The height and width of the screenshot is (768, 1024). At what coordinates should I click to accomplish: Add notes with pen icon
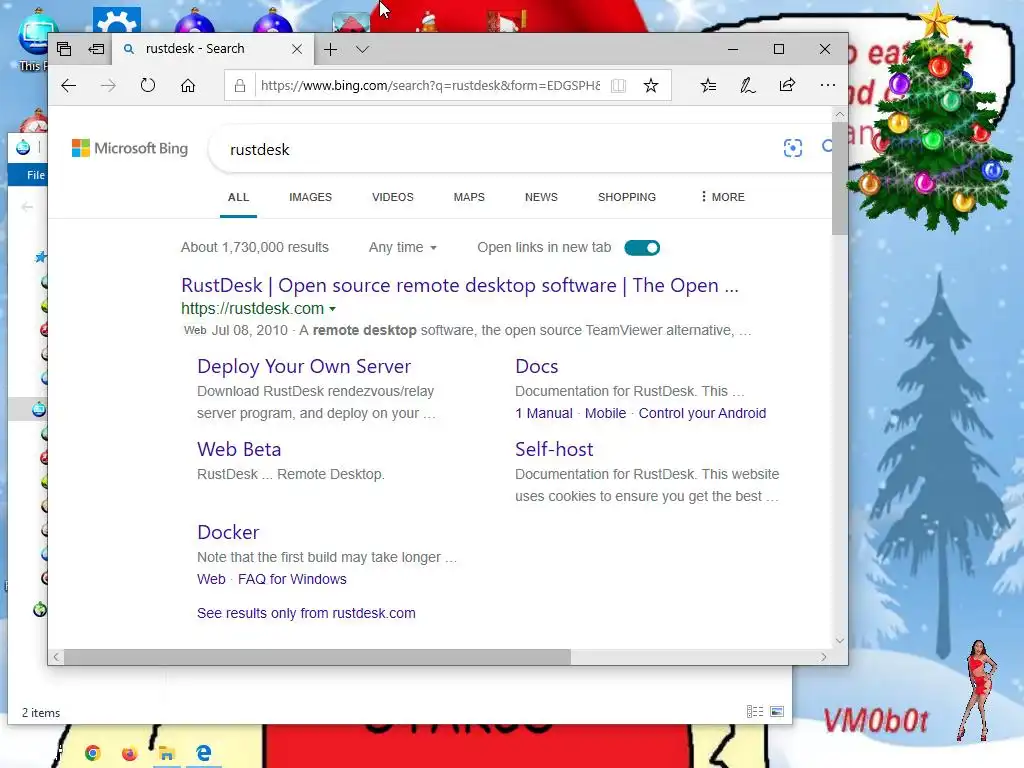coord(748,86)
